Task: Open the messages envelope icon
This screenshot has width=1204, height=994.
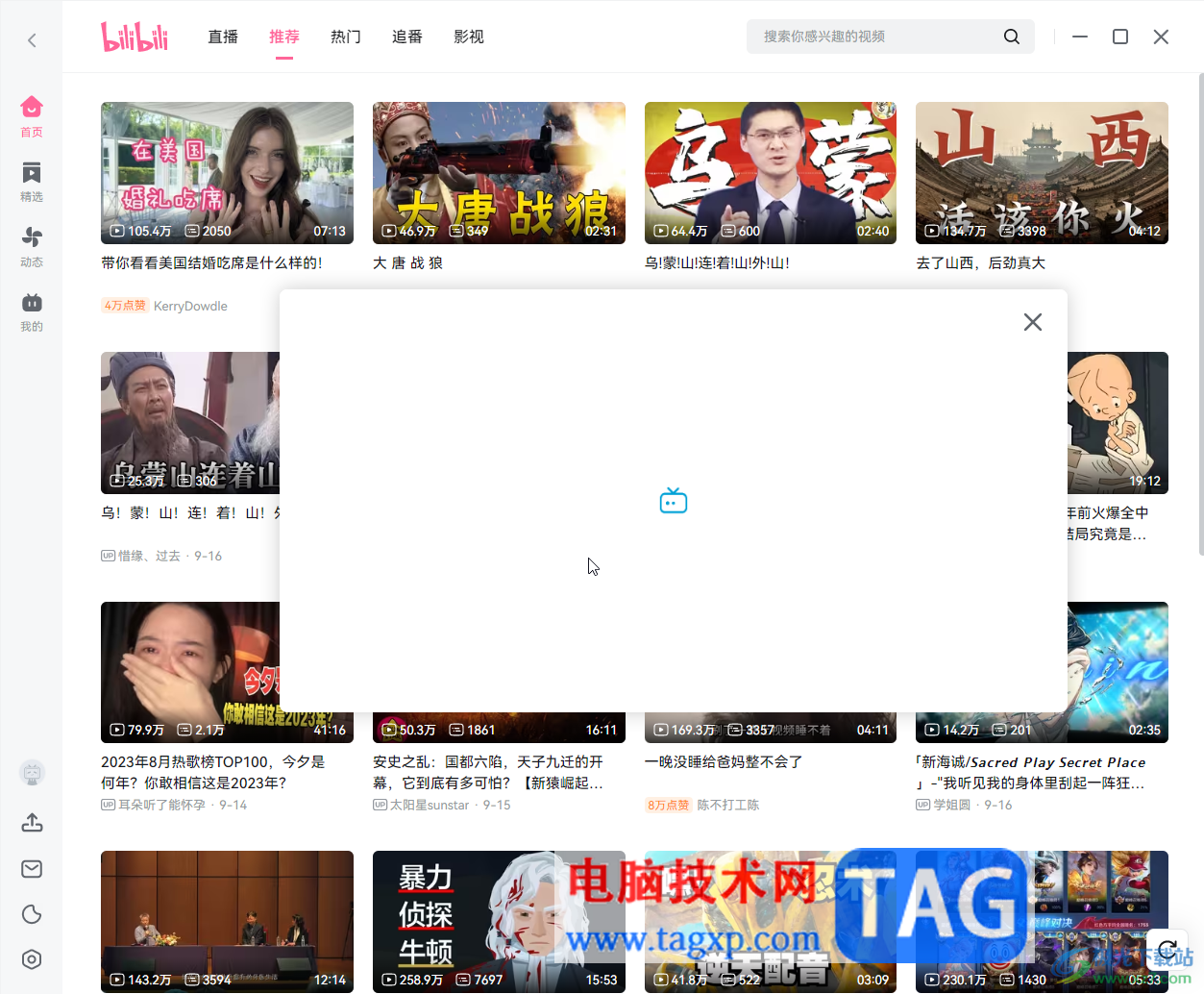Action: point(32,869)
